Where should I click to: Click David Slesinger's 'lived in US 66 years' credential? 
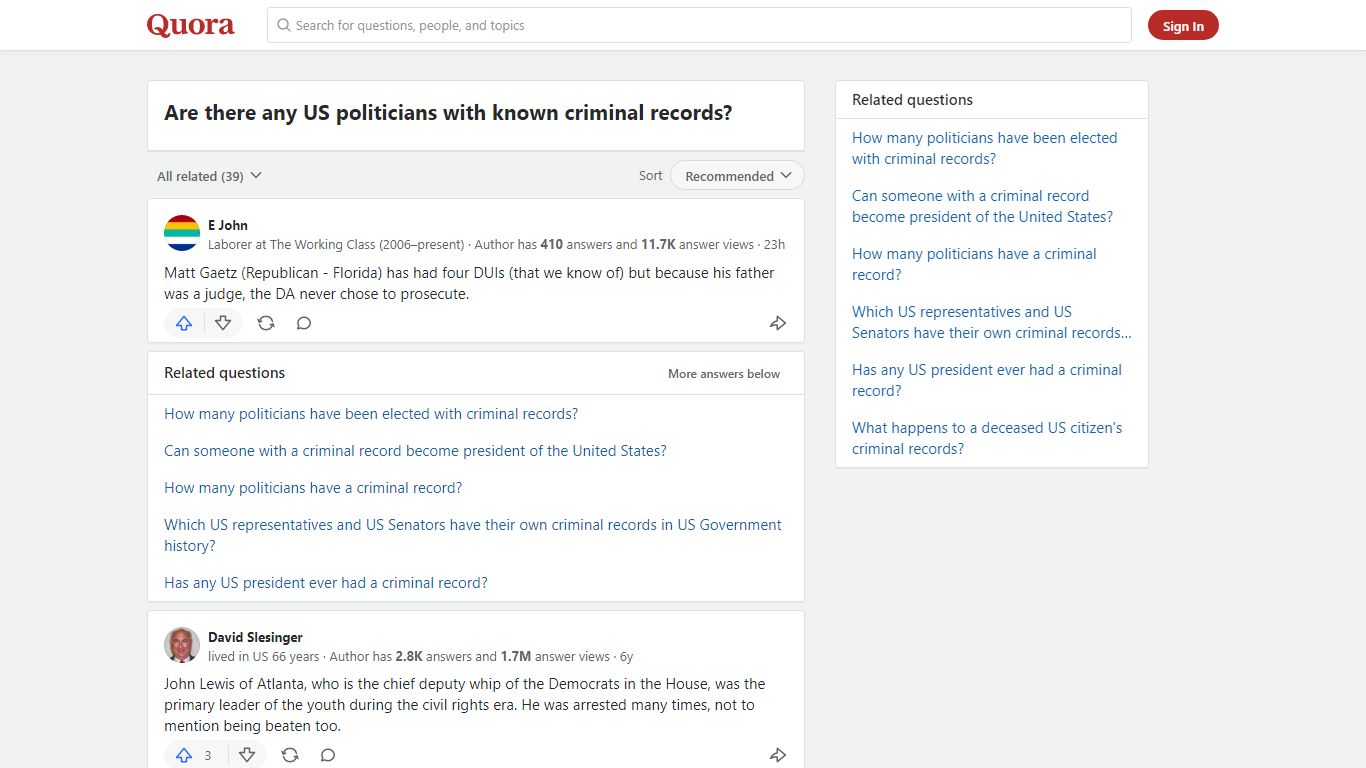click(x=264, y=656)
